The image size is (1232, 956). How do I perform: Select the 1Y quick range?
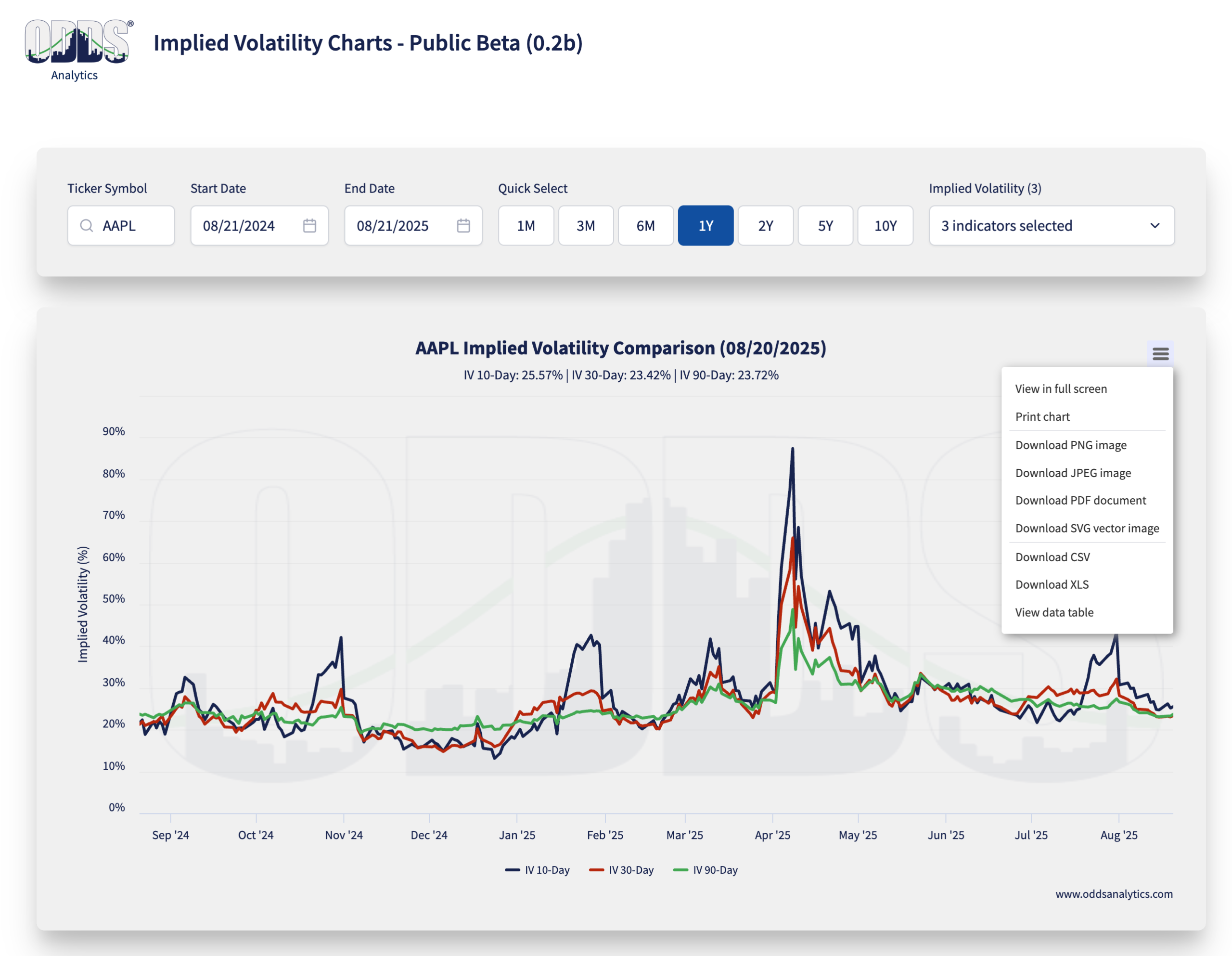pyautogui.click(x=706, y=226)
